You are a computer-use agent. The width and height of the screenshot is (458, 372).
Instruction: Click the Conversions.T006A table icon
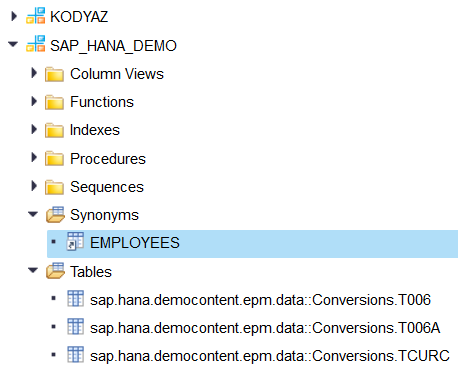(75, 326)
